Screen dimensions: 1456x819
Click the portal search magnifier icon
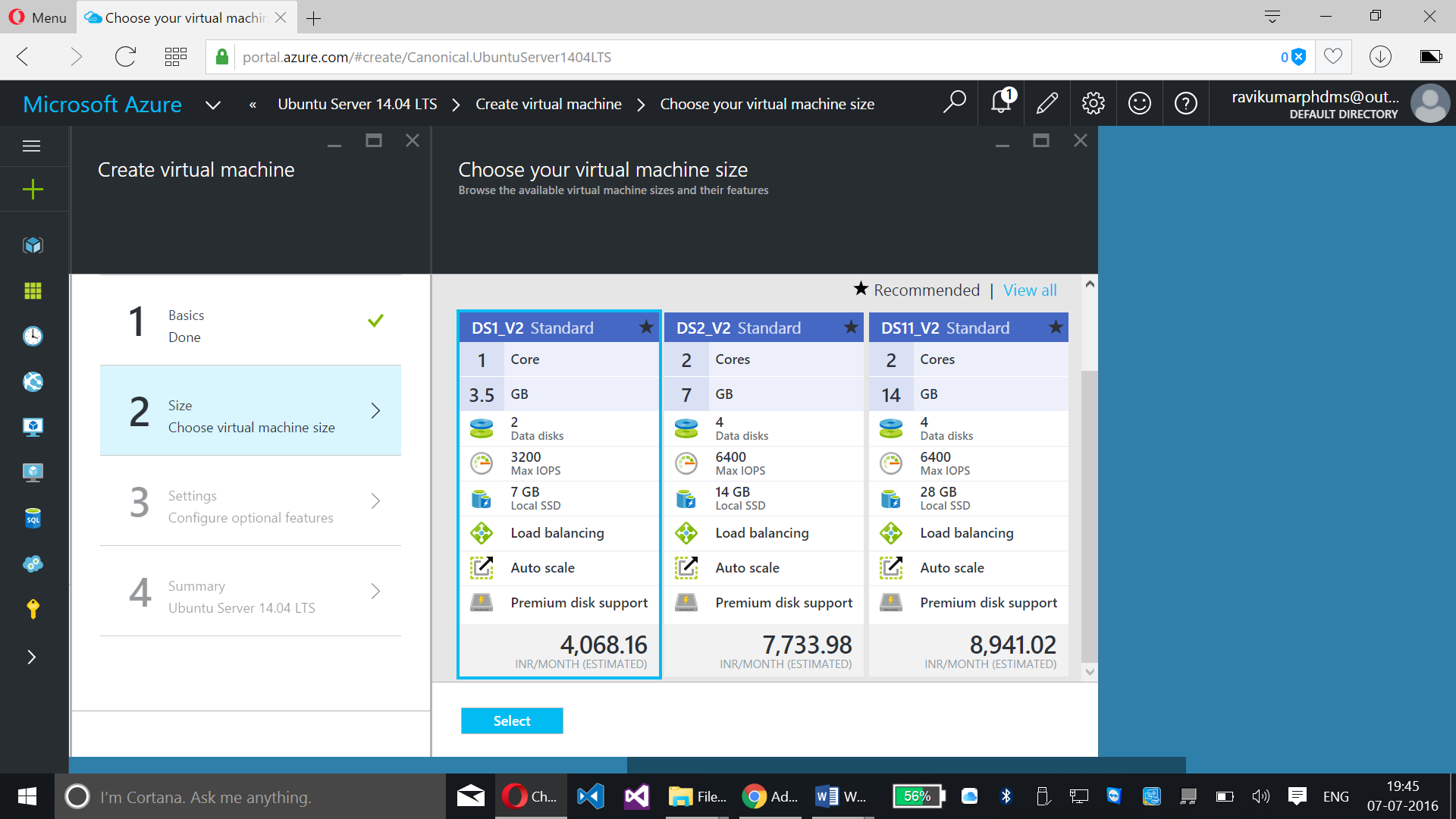(x=955, y=102)
